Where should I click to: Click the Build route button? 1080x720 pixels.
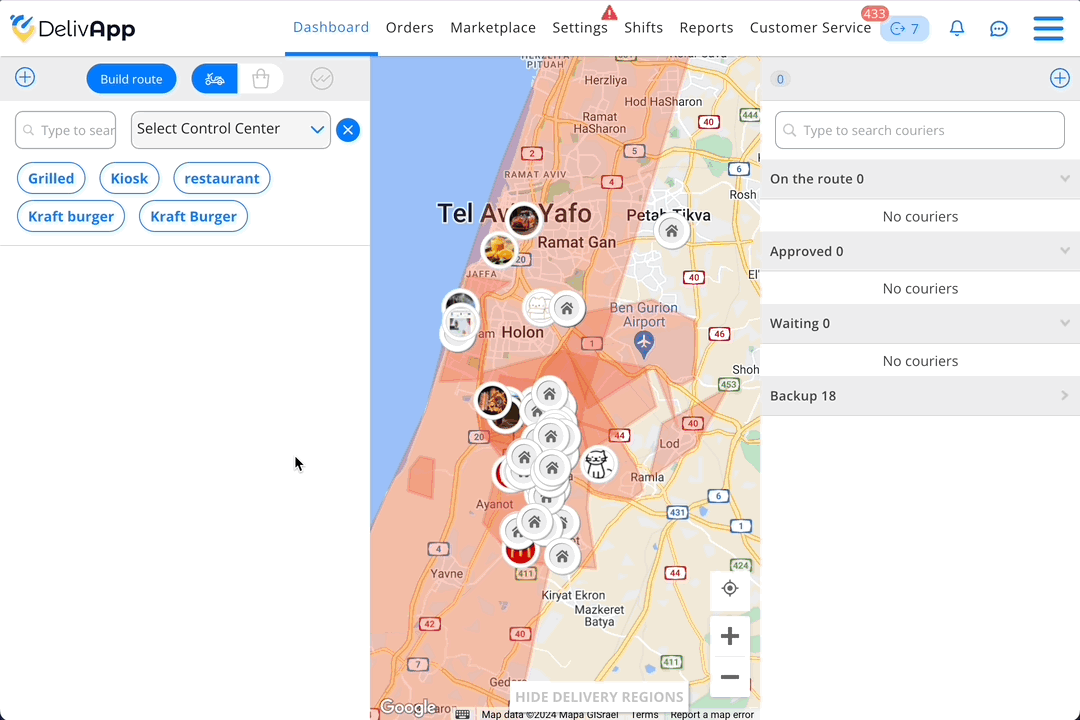(x=132, y=79)
